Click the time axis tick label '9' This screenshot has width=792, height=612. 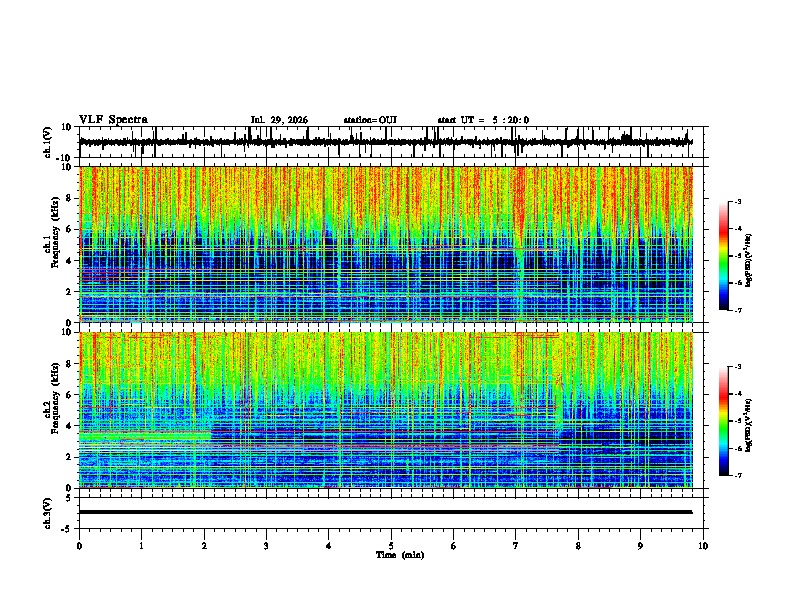click(640, 546)
